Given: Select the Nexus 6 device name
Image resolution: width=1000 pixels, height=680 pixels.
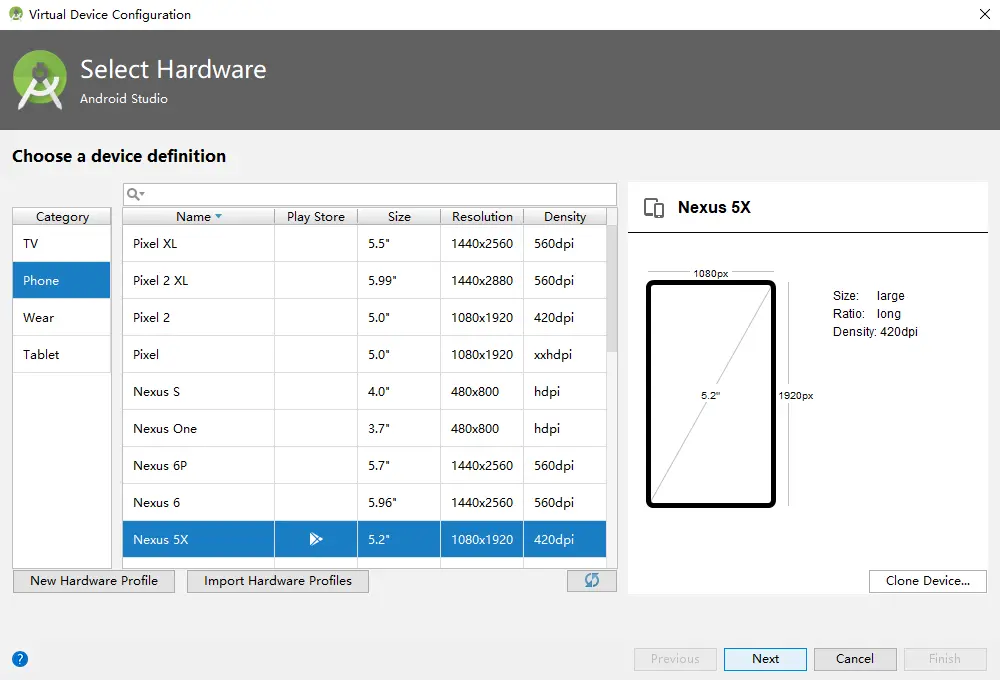Looking at the screenshot, I should pos(156,503).
